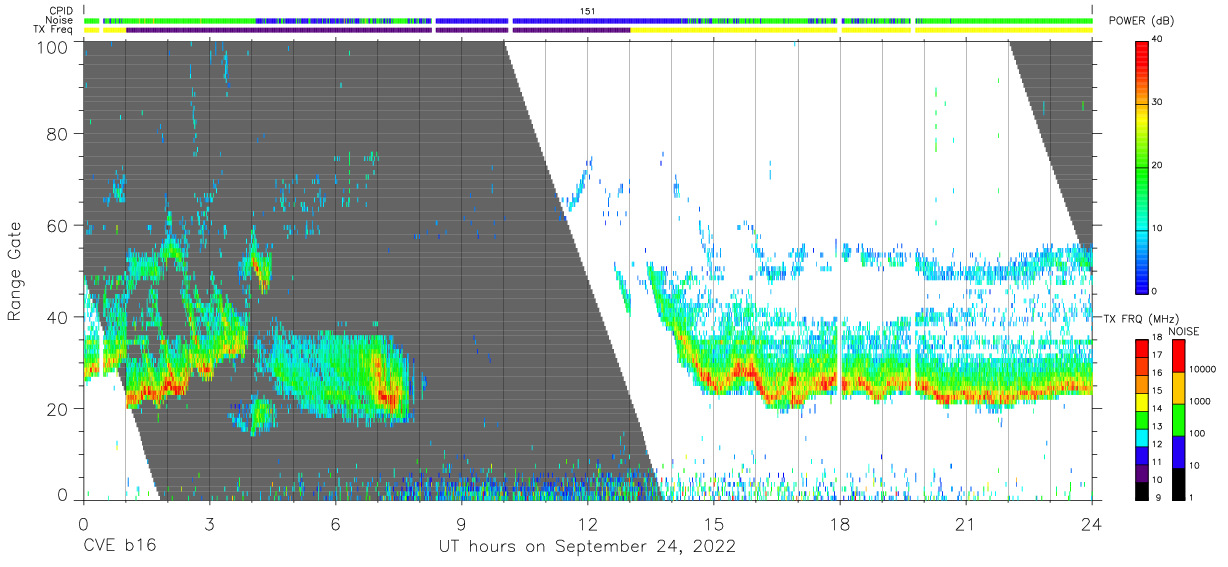The width and height of the screenshot is (1228, 567).
Task: Click the 12 tick on the UT hours axis
Action: 587,523
